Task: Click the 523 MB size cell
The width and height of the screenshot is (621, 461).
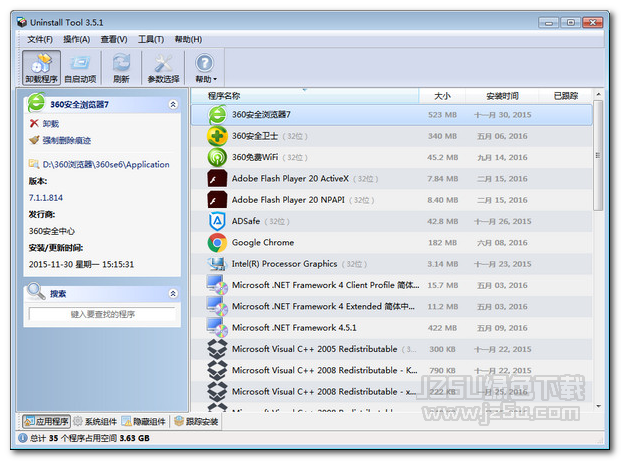Action: [442, 115]
